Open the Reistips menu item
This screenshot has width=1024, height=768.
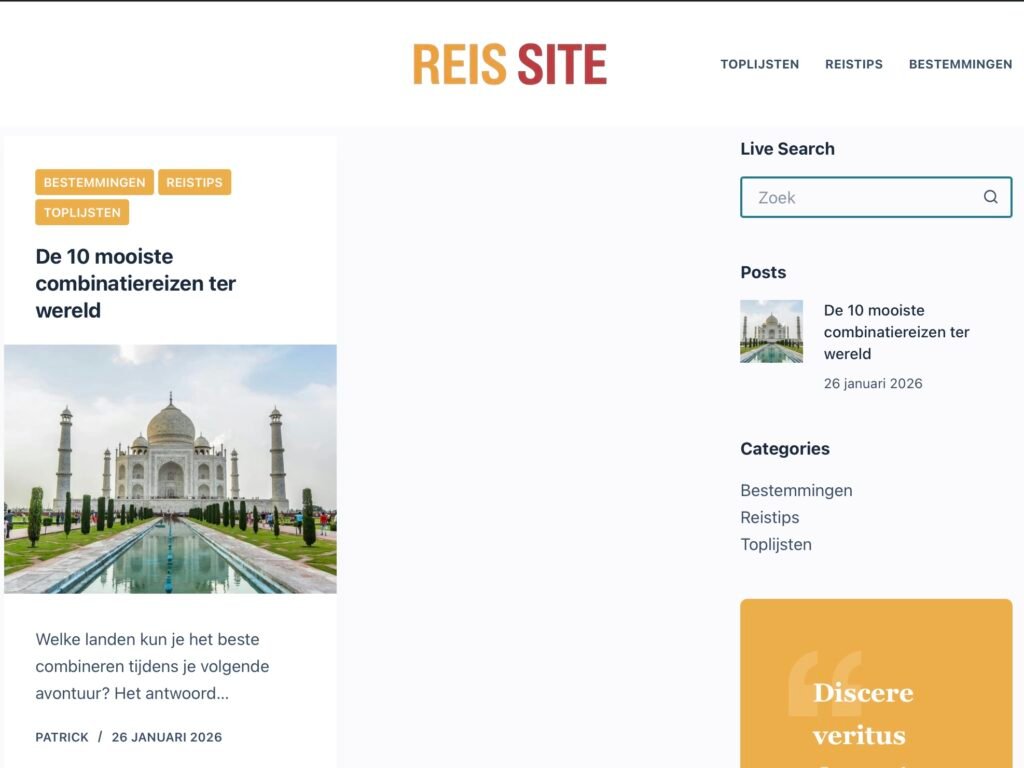[854, 64]
